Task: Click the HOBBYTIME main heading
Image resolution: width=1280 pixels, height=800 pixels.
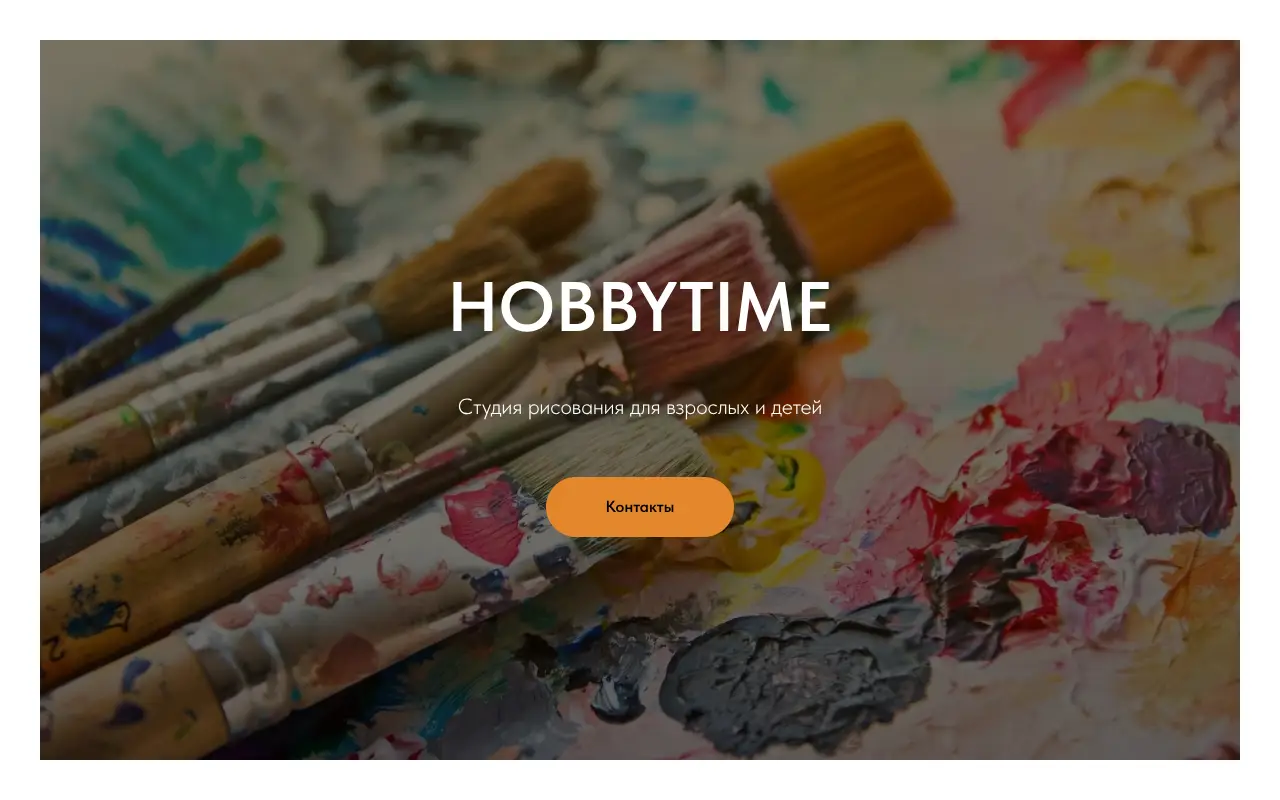Action: [x=640, y=307]
